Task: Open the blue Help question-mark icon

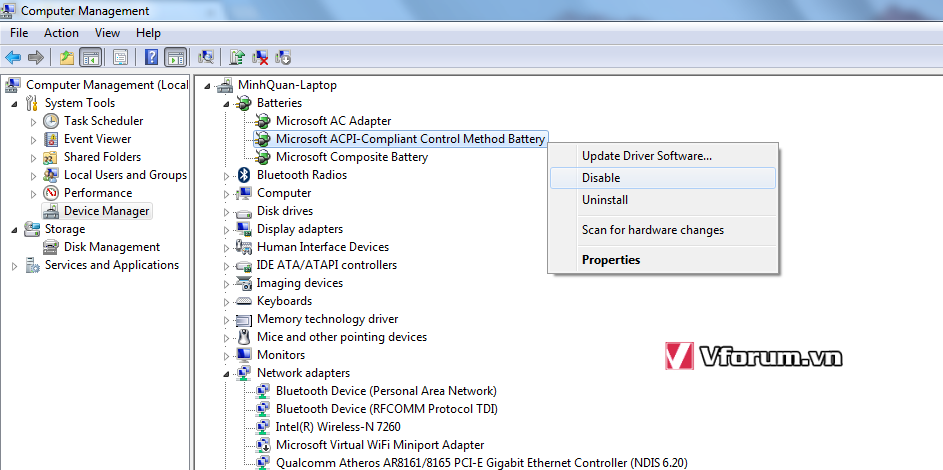Action: (x=152, y=58)
